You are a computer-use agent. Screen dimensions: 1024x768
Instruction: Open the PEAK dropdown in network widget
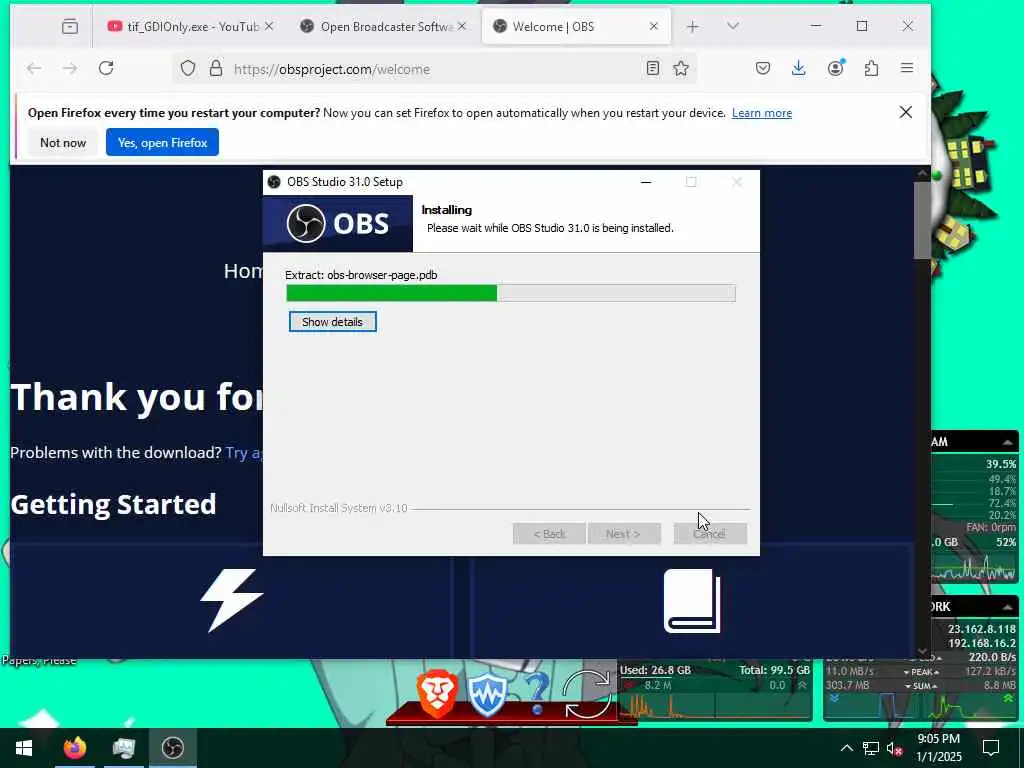[x=922, y=672]
